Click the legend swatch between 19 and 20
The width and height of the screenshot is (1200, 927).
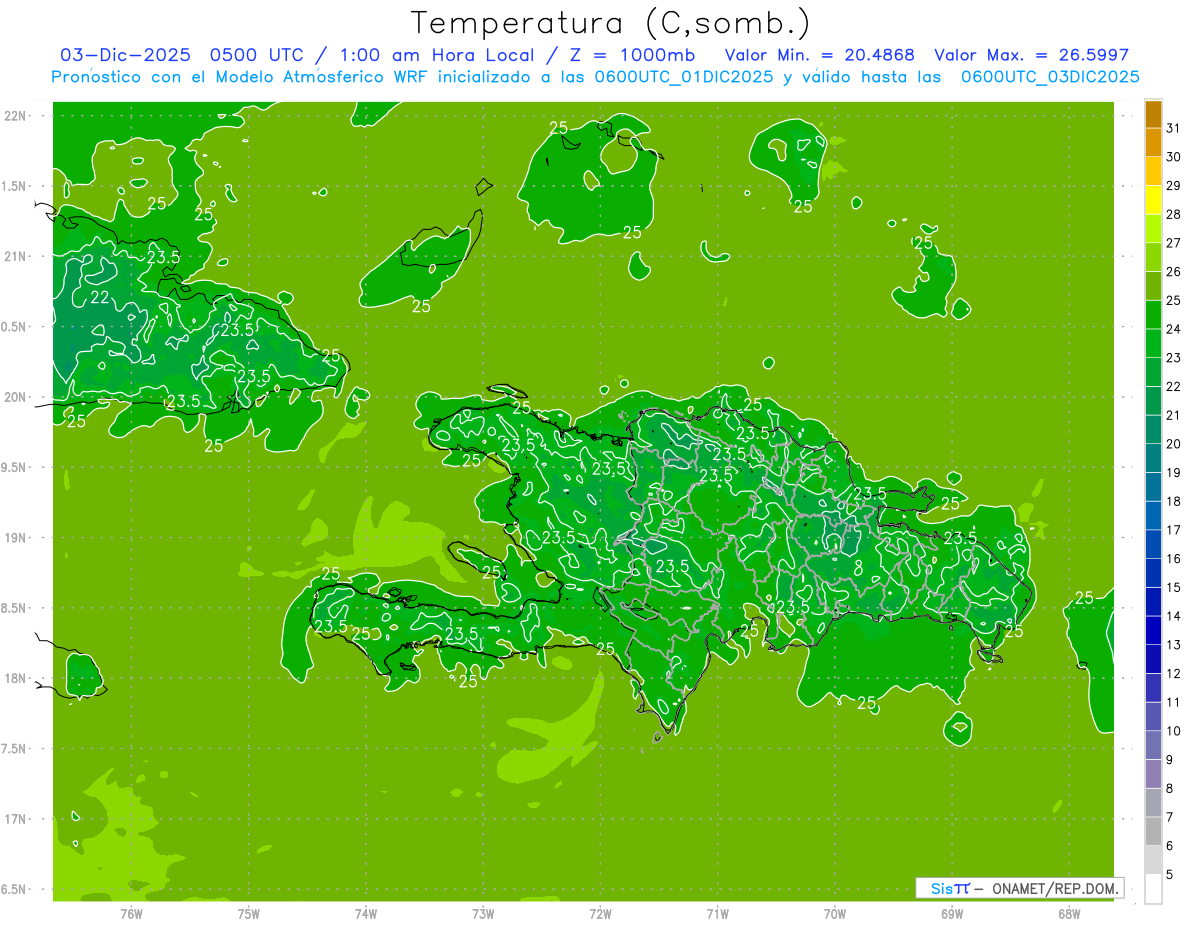pyautogui.click(x=1153, y=458)
